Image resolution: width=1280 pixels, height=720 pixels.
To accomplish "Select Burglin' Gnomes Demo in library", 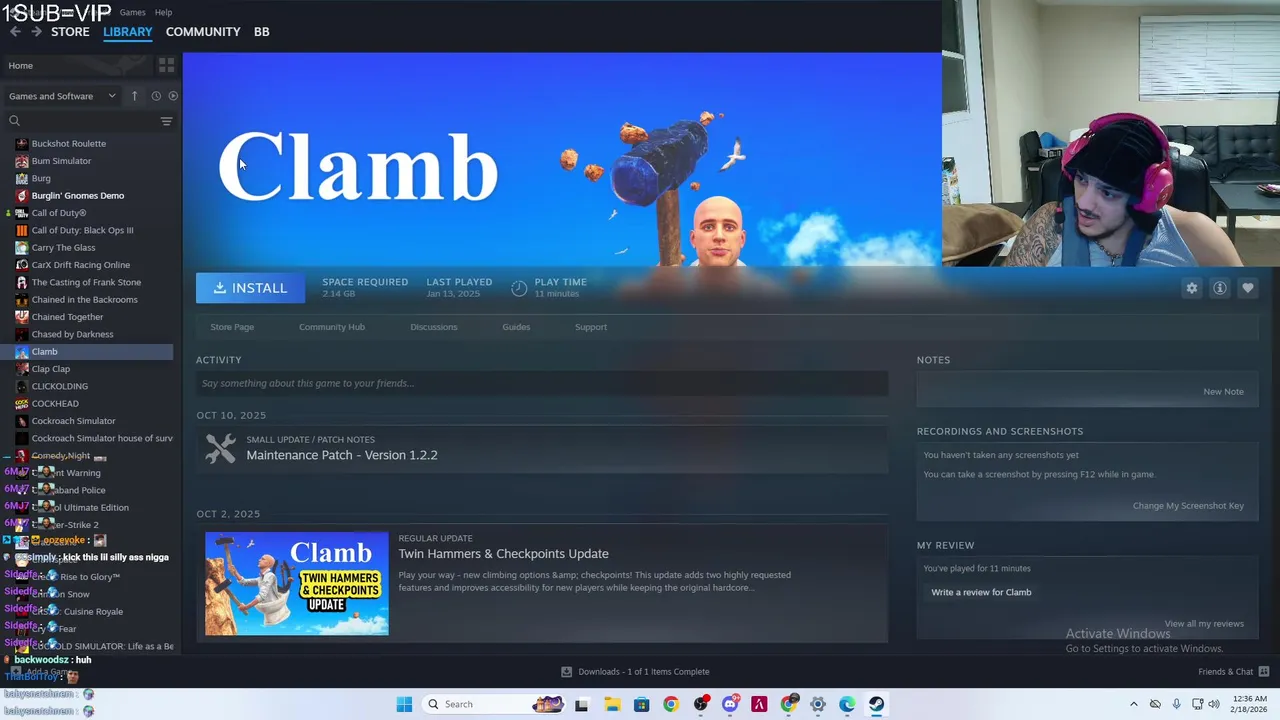I will (78, 196).
